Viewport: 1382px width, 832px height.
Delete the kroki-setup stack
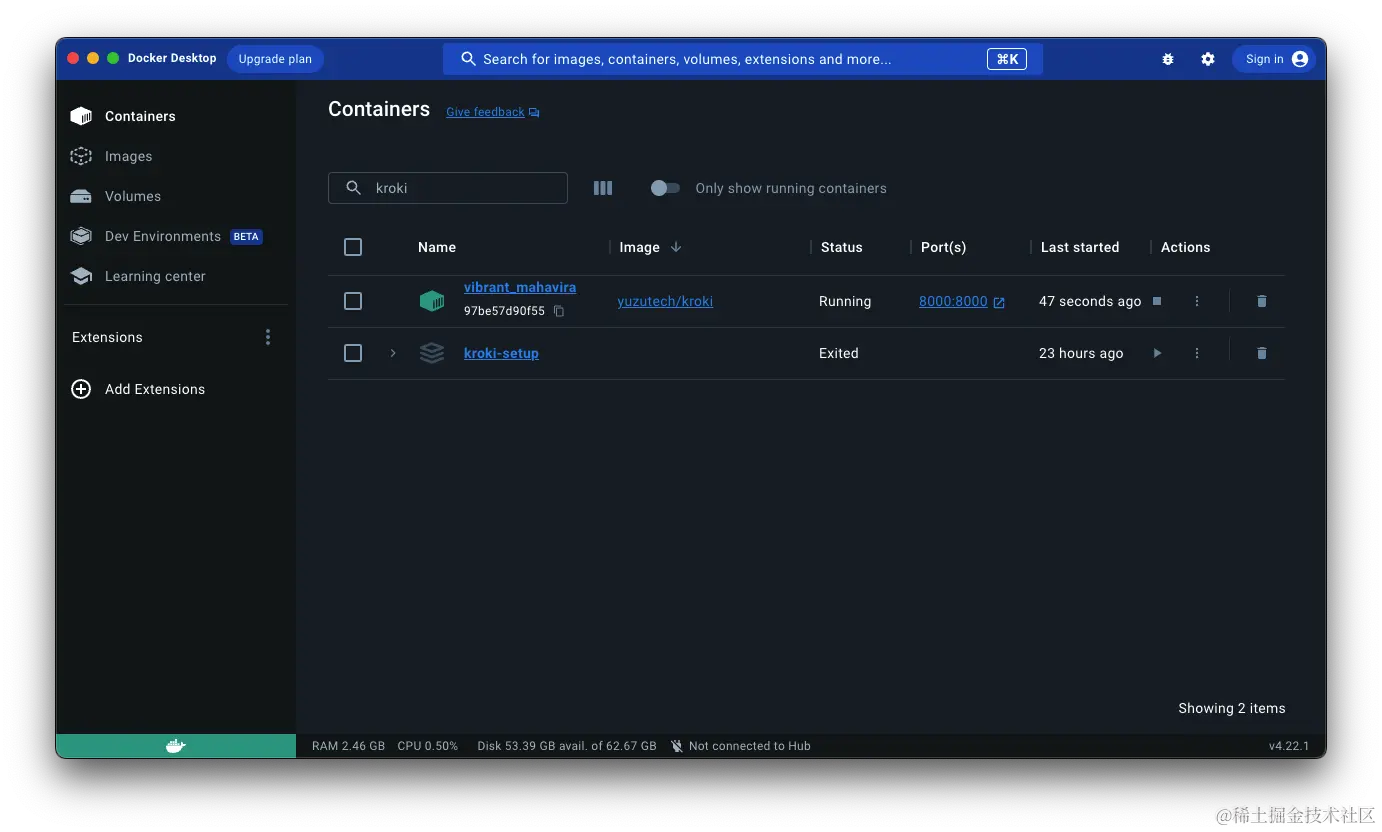(x=1262, y=353)
